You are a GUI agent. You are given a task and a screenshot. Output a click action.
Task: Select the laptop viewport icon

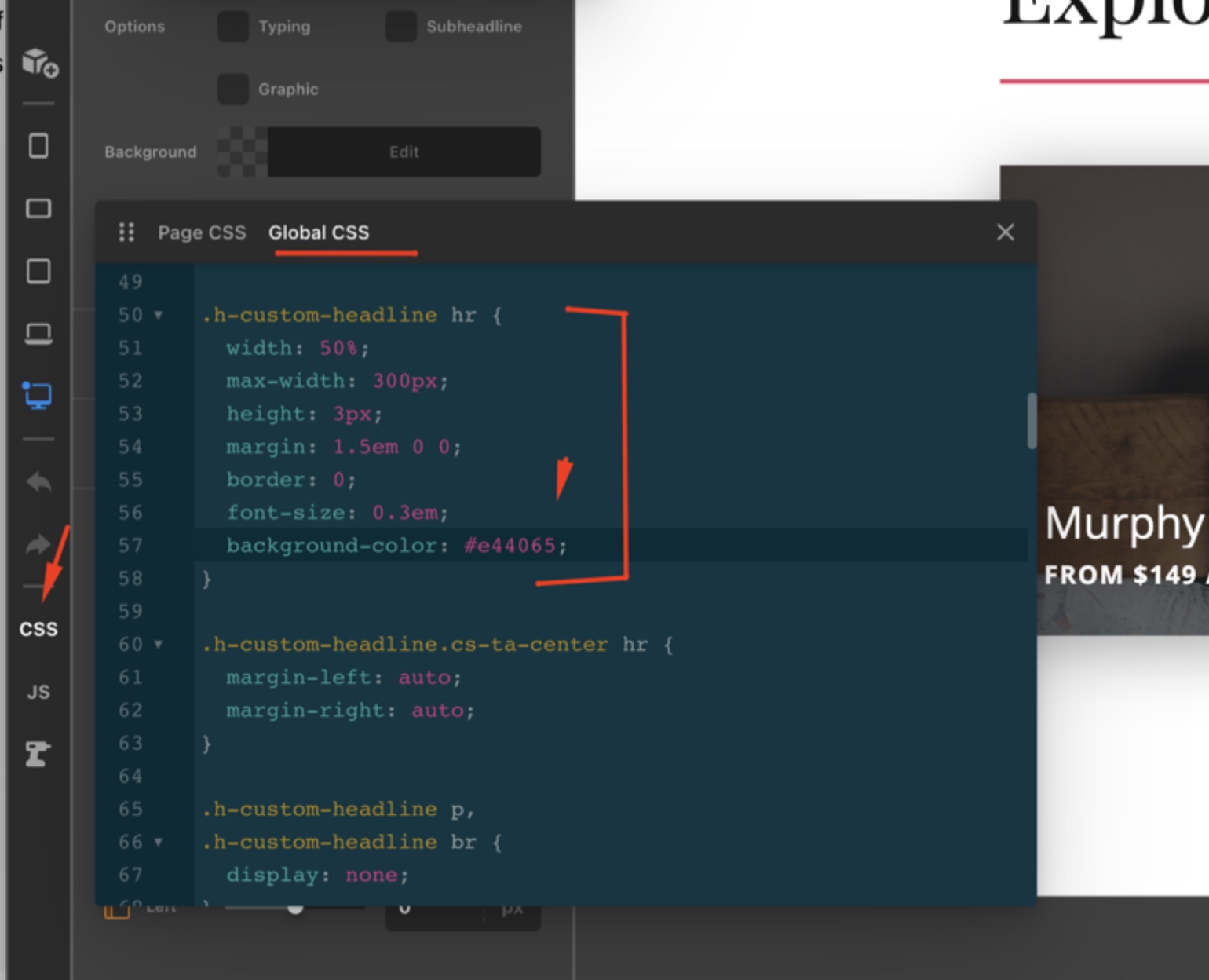tap(38, 334)
